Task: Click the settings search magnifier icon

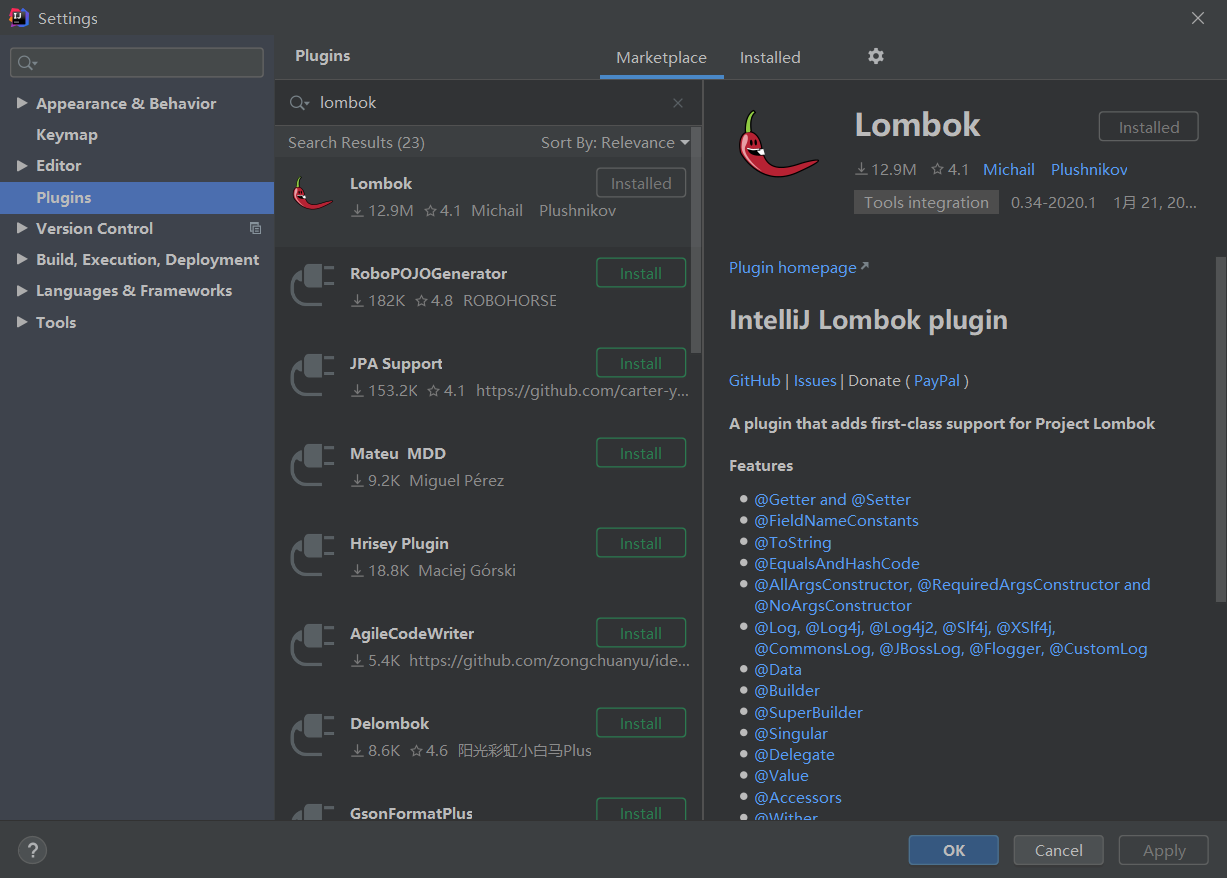Action: coord(27,63)
